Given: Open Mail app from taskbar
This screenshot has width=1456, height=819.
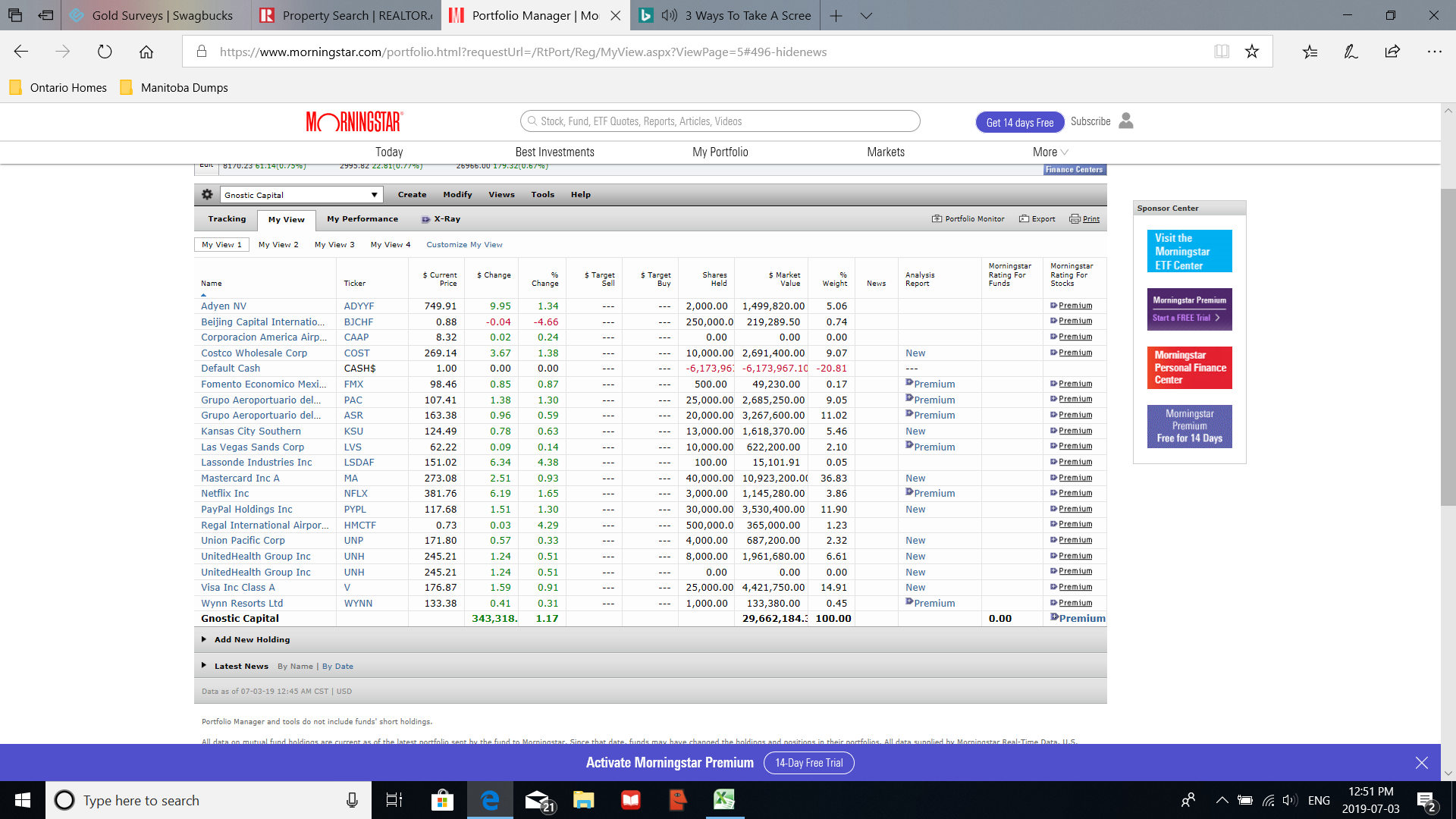Looking at the screenshot, I should point(538,800).
